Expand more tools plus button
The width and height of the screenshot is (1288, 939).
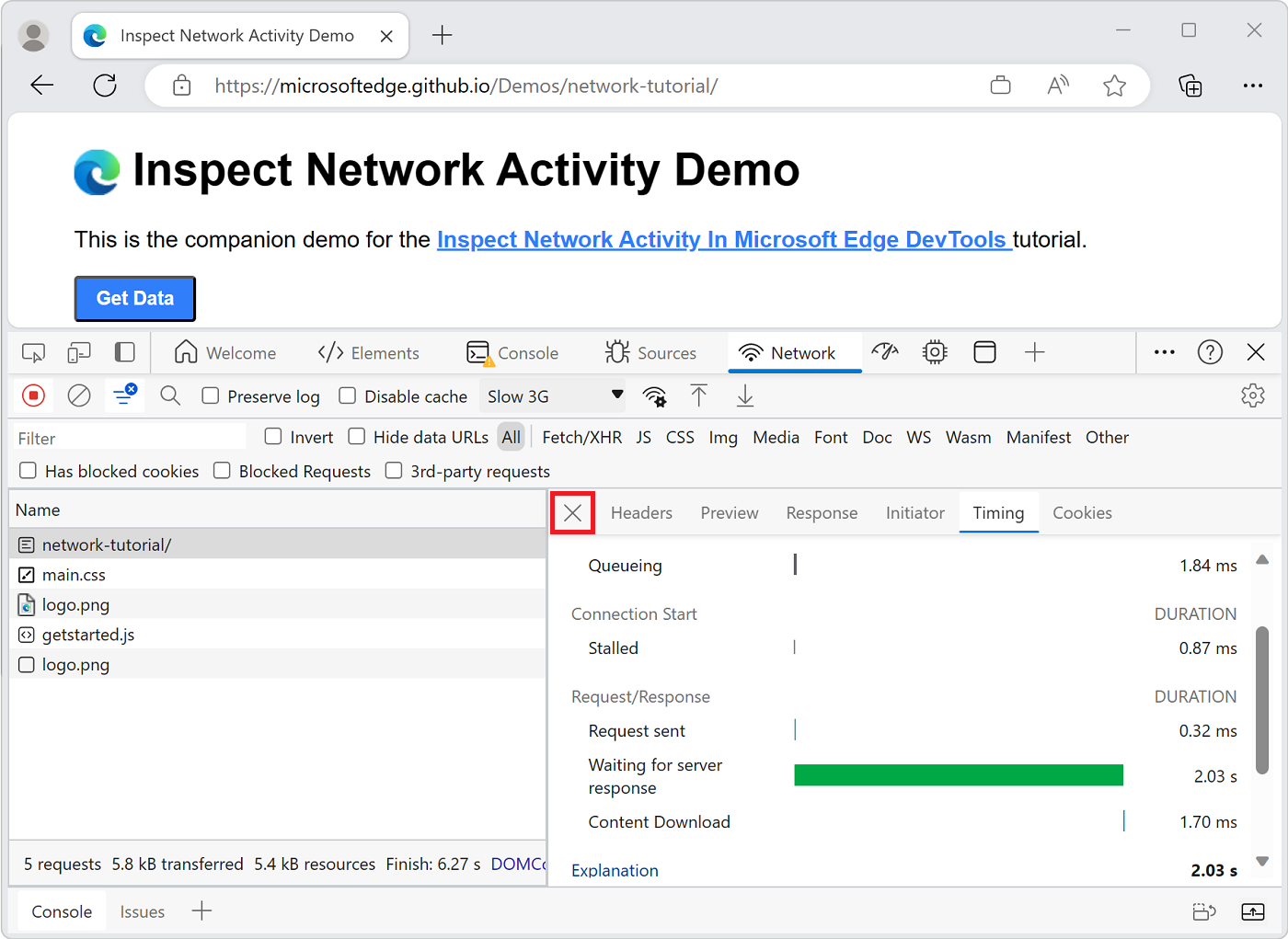[1035, 352]
